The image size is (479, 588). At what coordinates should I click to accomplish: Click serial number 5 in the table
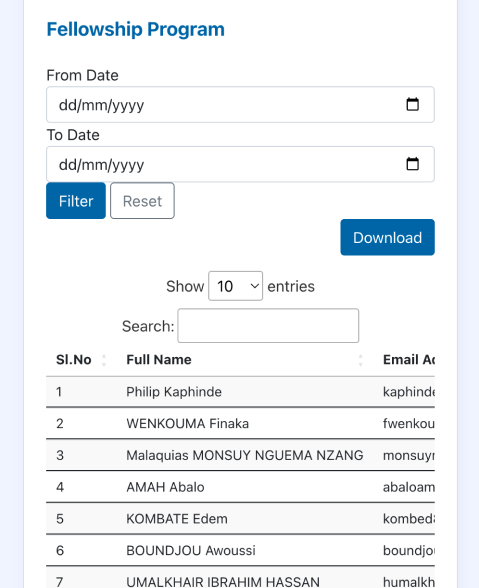click(60, 519)
